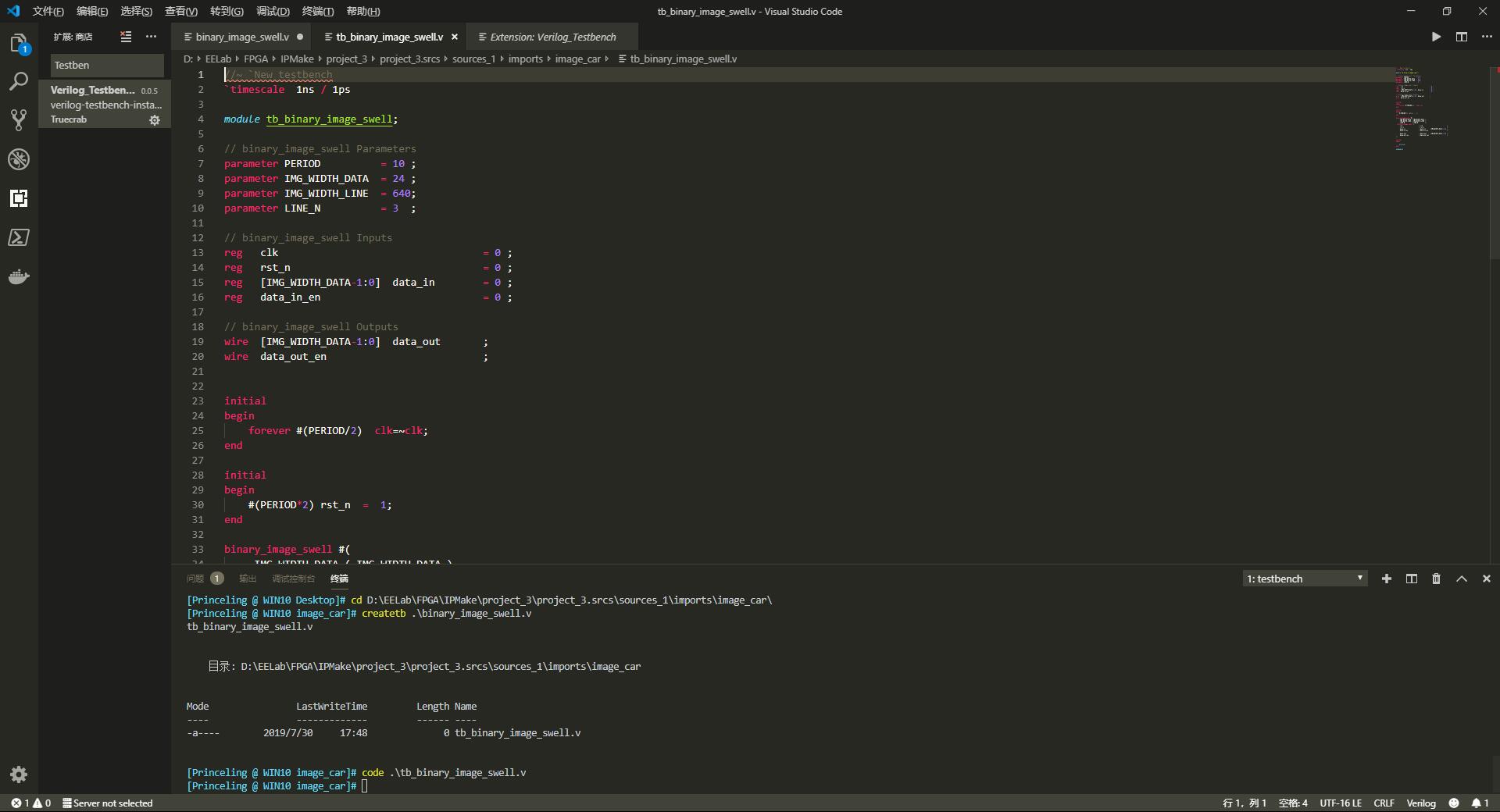The height and width of the screenshot is (812, 1500).
Task: Switch to Extension: Verilog_Testbench tab
Action: pyautogui.click(x=552, y=37)
